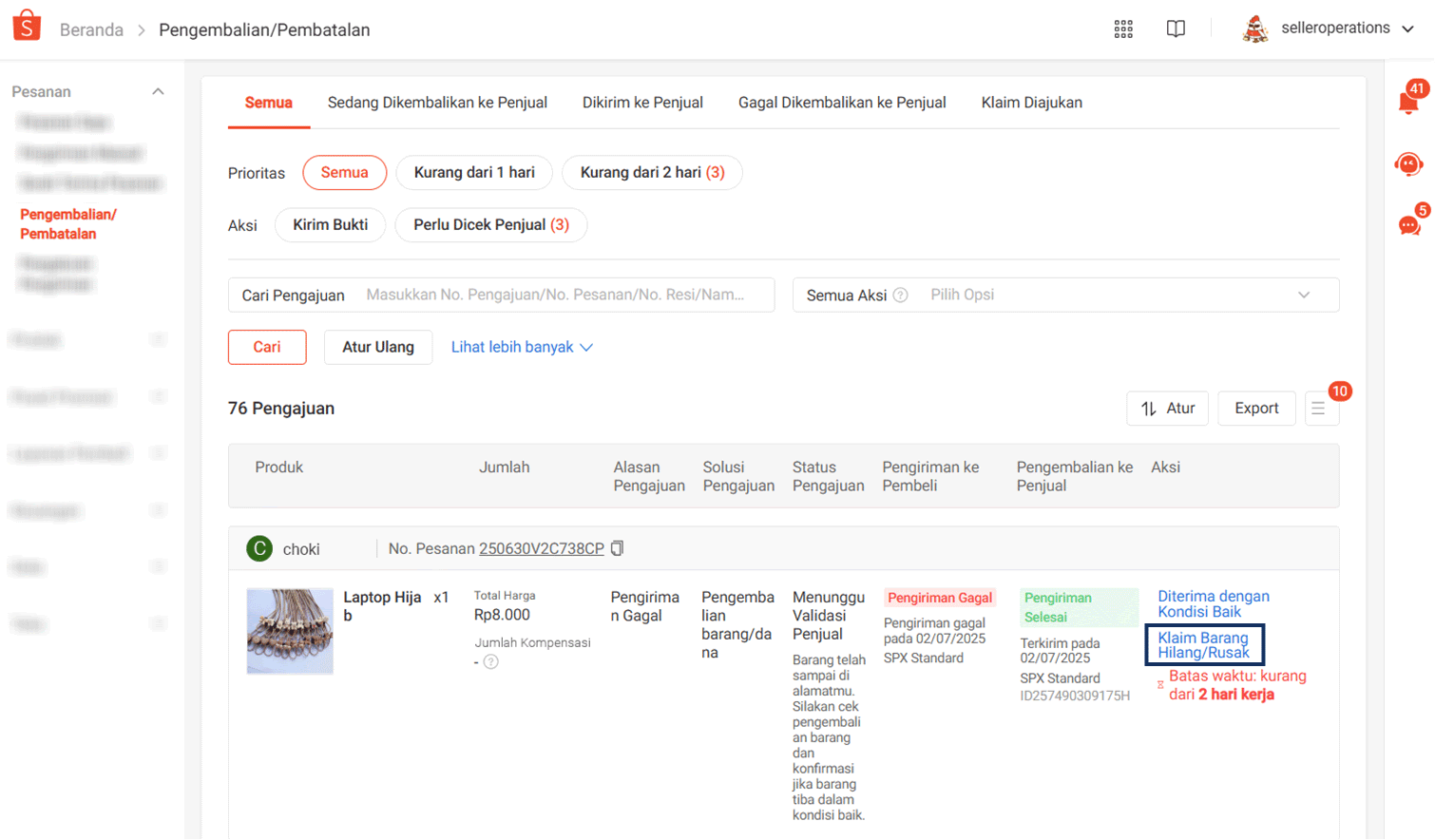This screenshot has height=840, width=1435.
Task: Open Klaim Diajukan tab
Action: coord(1031,103)
